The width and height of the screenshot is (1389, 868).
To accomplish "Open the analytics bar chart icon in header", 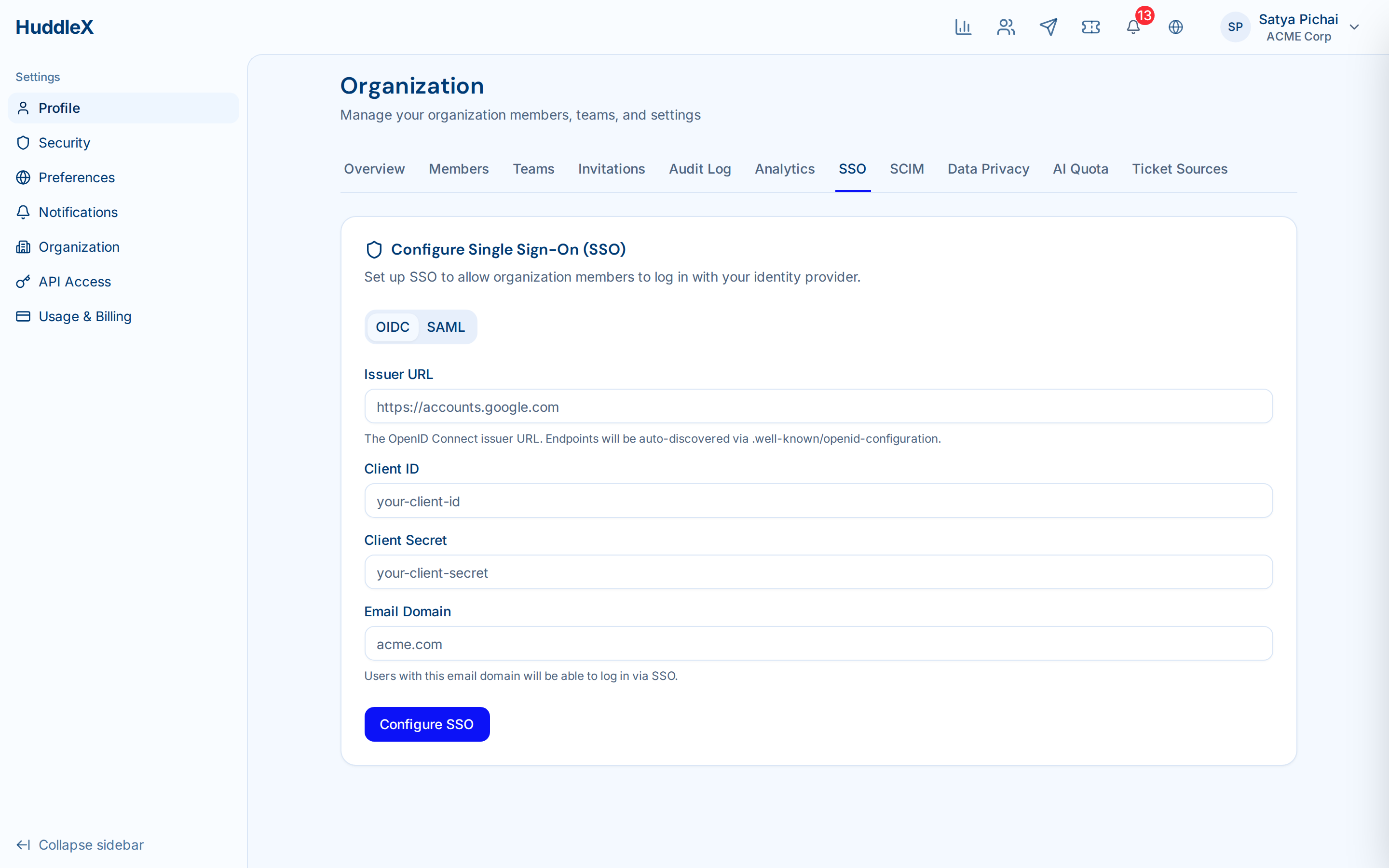I will (963, 27).
